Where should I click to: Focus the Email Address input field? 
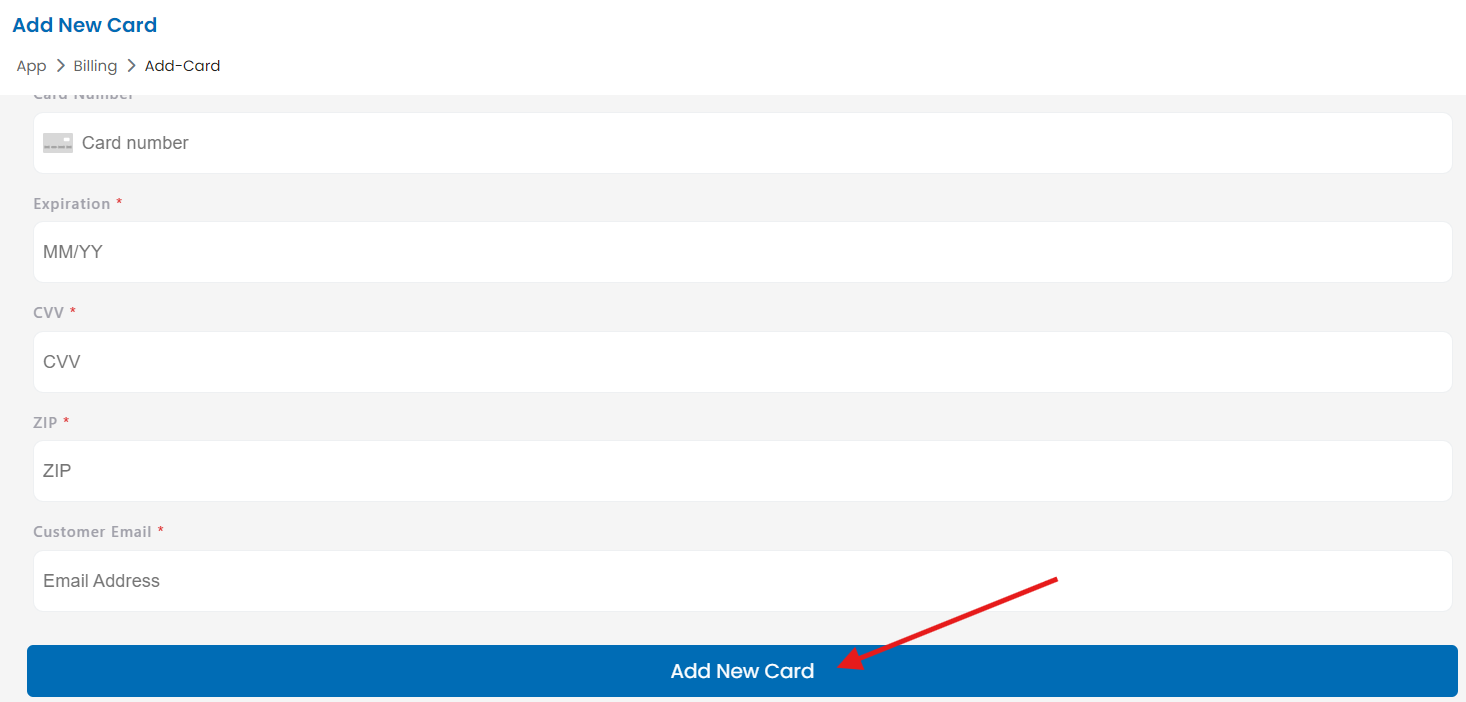coord(742,581)
